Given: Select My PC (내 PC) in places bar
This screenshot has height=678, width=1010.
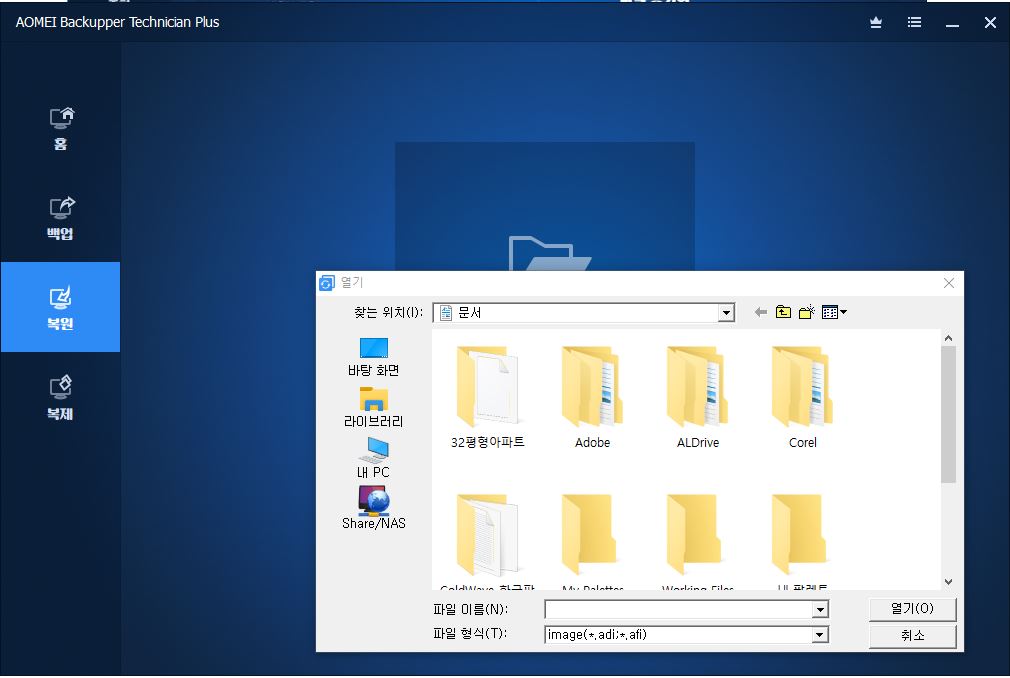Looking at the screenshot, I should point(374,458).
